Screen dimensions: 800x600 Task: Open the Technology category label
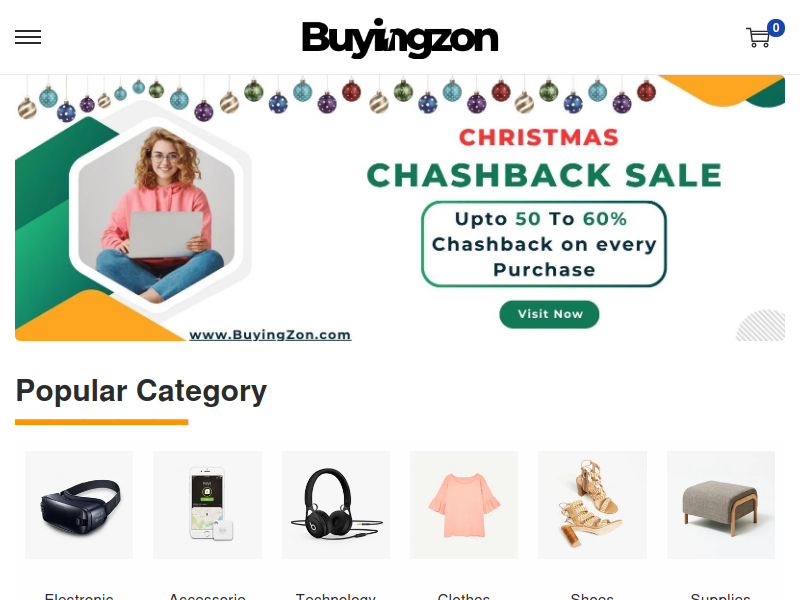coord(336,596)
